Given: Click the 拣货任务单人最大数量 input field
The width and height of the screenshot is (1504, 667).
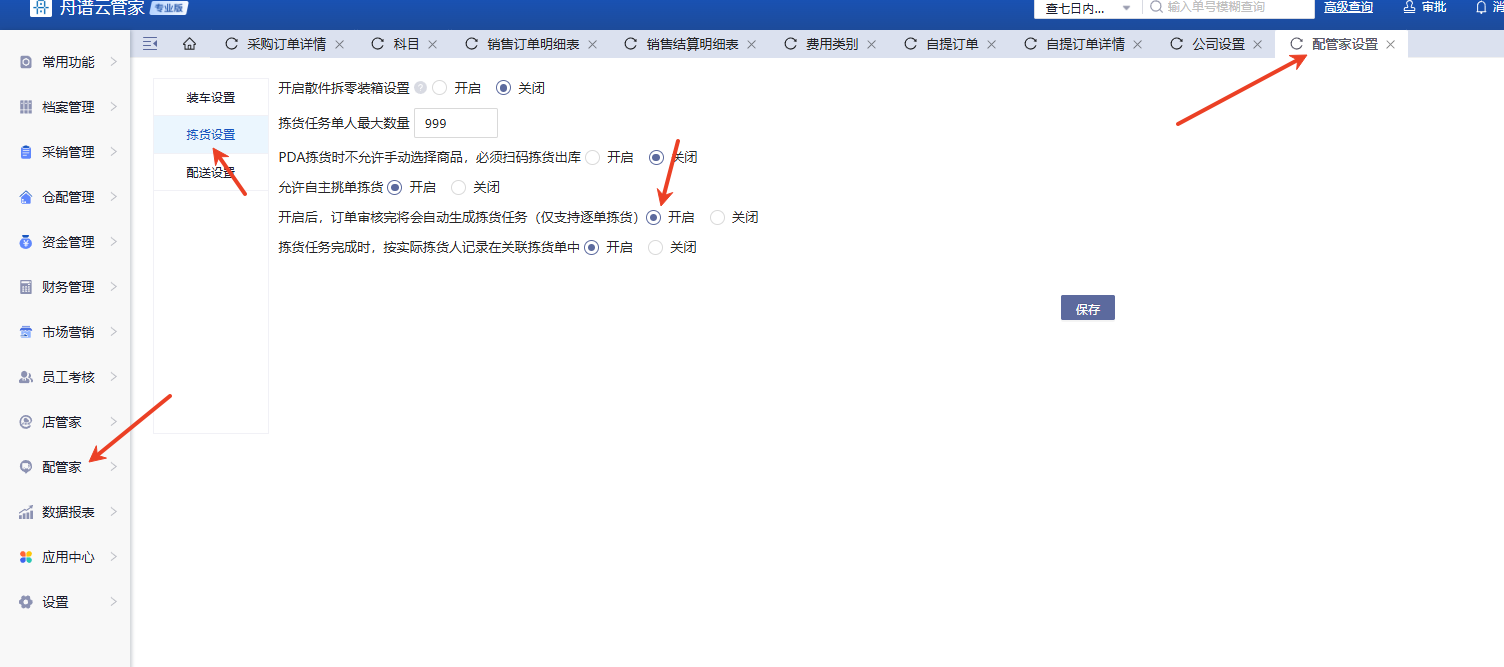Looking at the screenshot, I should [x=455, y=123].
